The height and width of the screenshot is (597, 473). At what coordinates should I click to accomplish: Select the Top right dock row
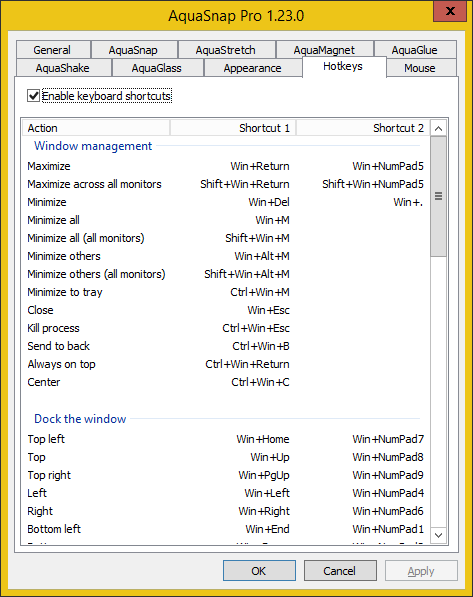226,475
